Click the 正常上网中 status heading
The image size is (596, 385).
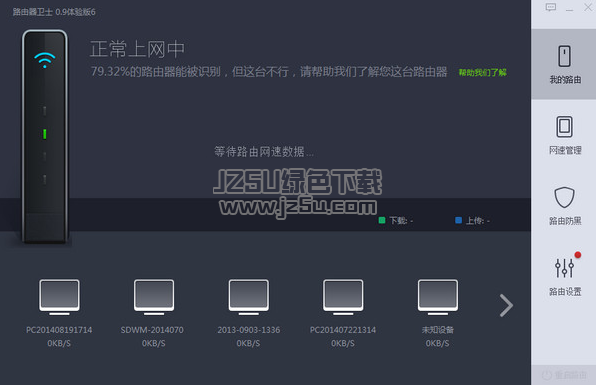(137, 49)
